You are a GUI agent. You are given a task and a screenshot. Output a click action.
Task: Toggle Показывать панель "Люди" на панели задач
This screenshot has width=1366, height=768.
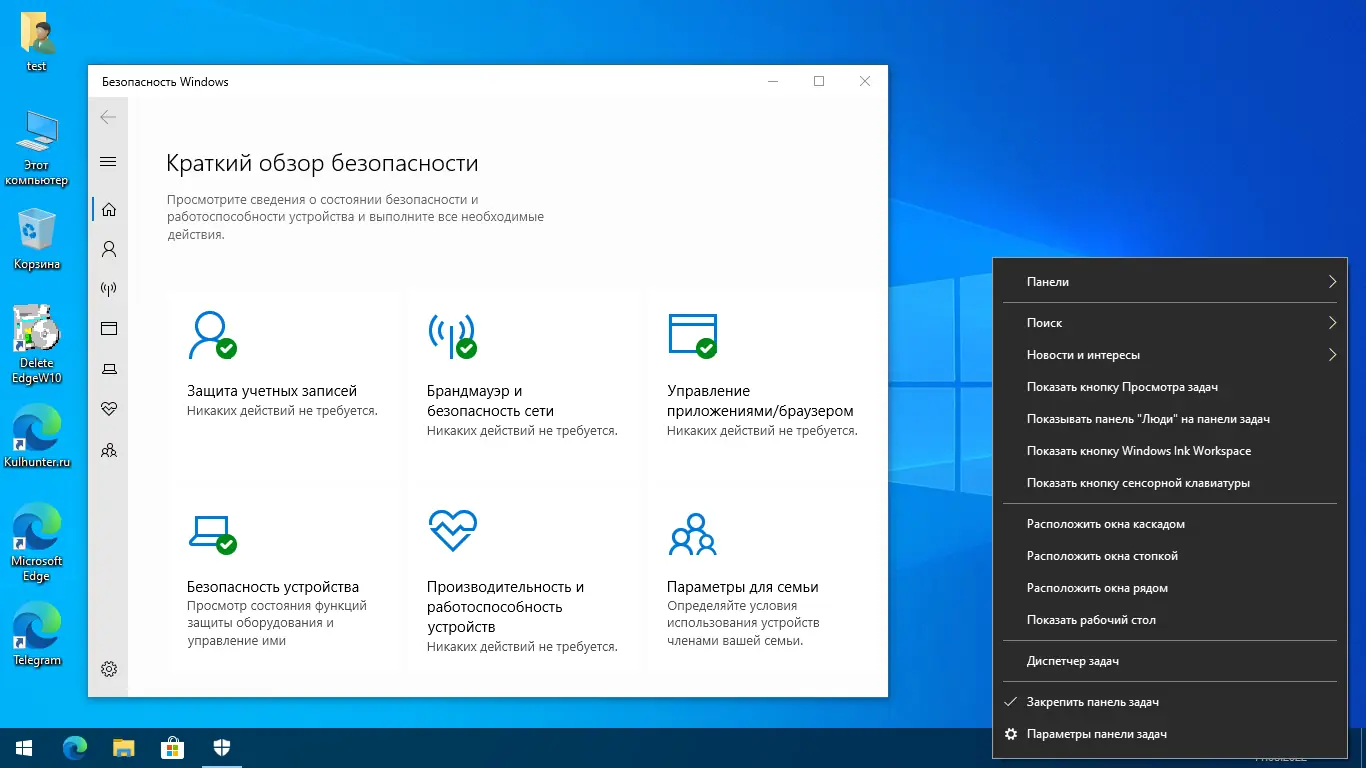click(x=1170, y=419)
